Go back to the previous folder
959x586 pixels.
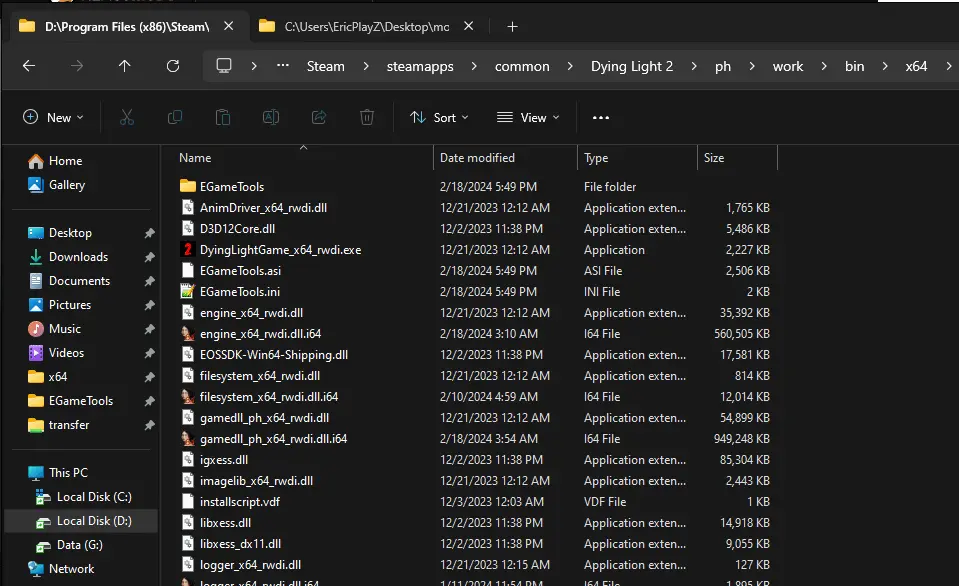pyautogui.click(x=29, y=66)
